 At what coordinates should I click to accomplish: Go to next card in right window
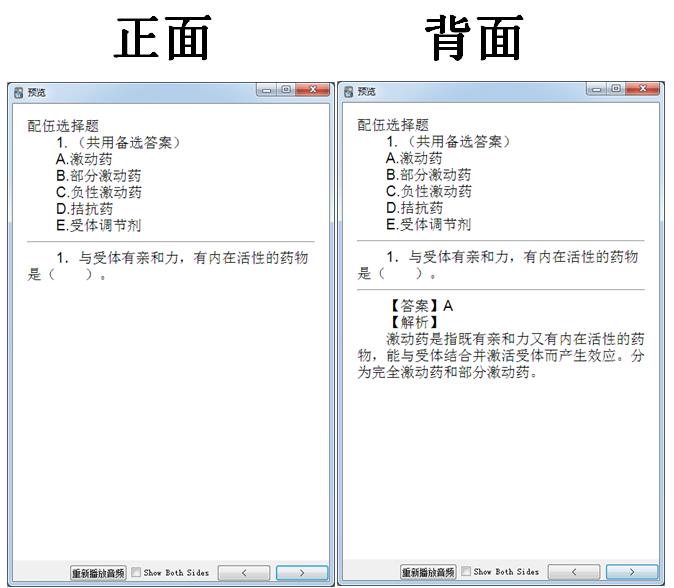pyautogui.click(x=632, y=572)
